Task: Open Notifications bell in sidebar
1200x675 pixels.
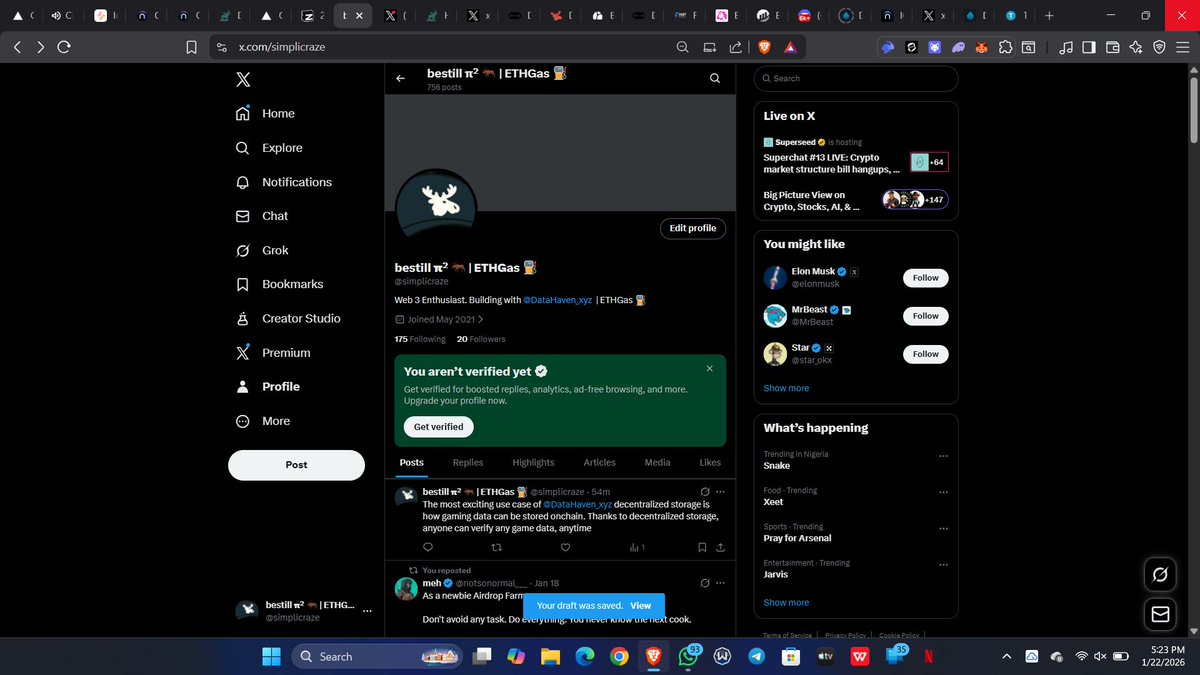Action: tap(283, 182)
